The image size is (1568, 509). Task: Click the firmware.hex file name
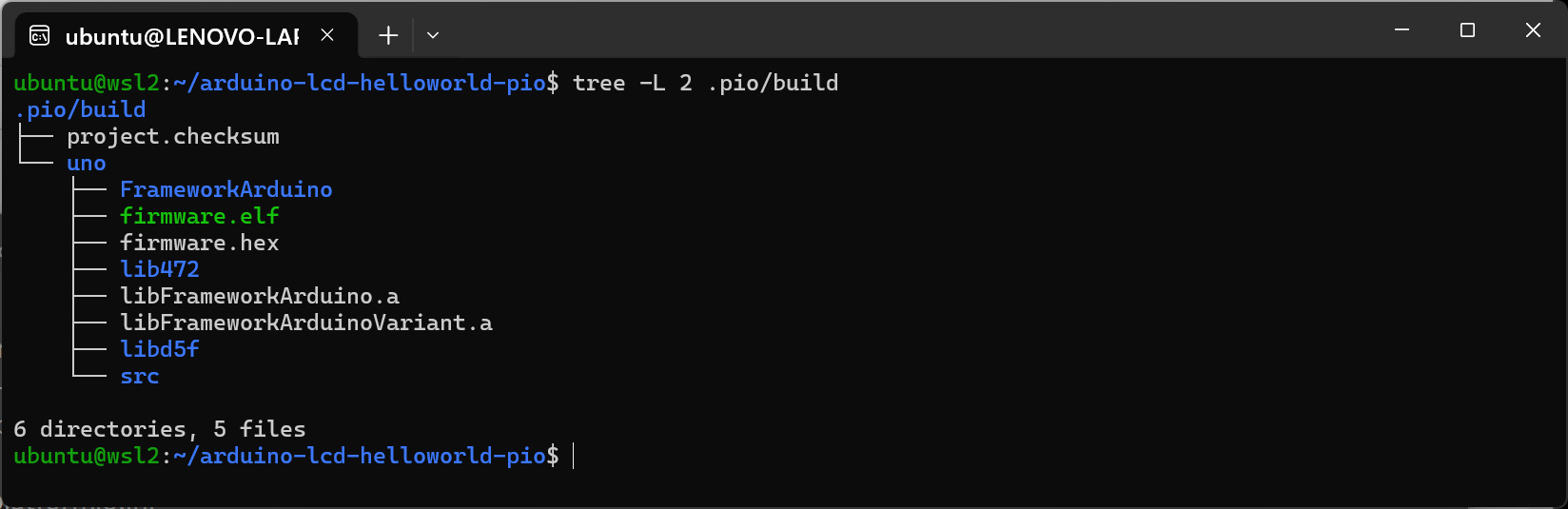199,243
